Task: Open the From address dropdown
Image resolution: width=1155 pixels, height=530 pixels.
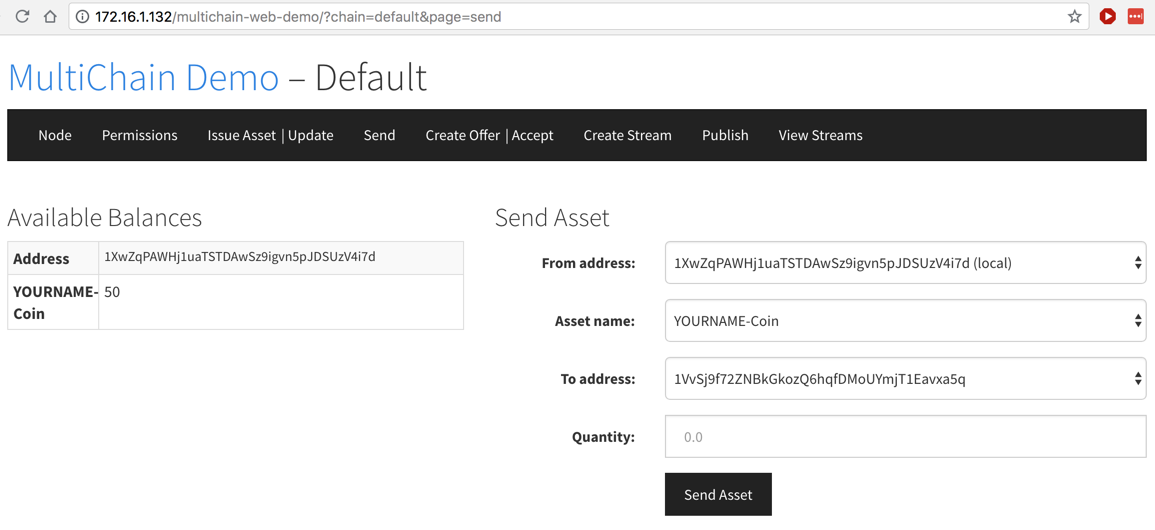Action: [x=905, y=263]
